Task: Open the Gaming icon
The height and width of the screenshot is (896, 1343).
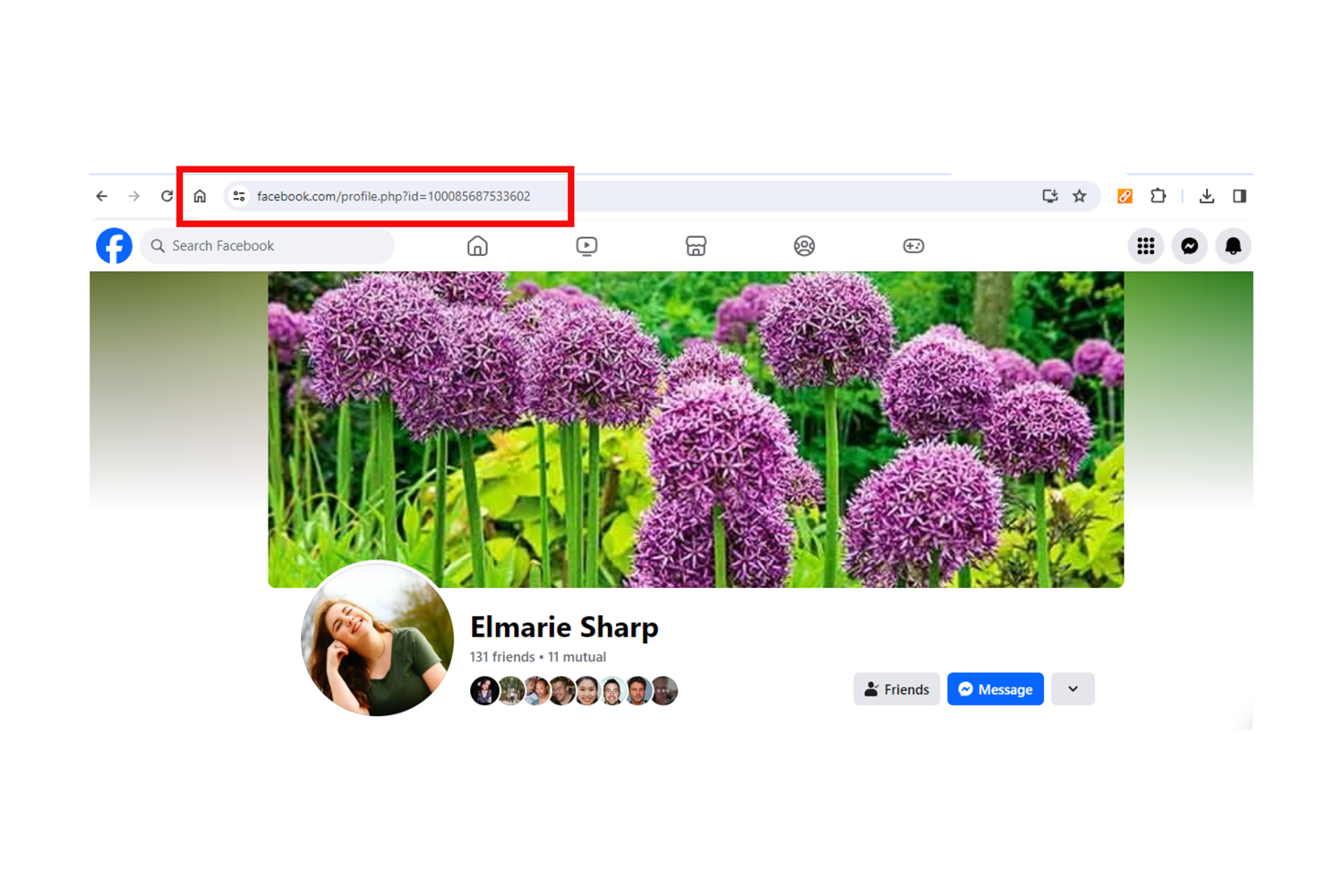Action: pyautogui.click(x=913, y=245)
